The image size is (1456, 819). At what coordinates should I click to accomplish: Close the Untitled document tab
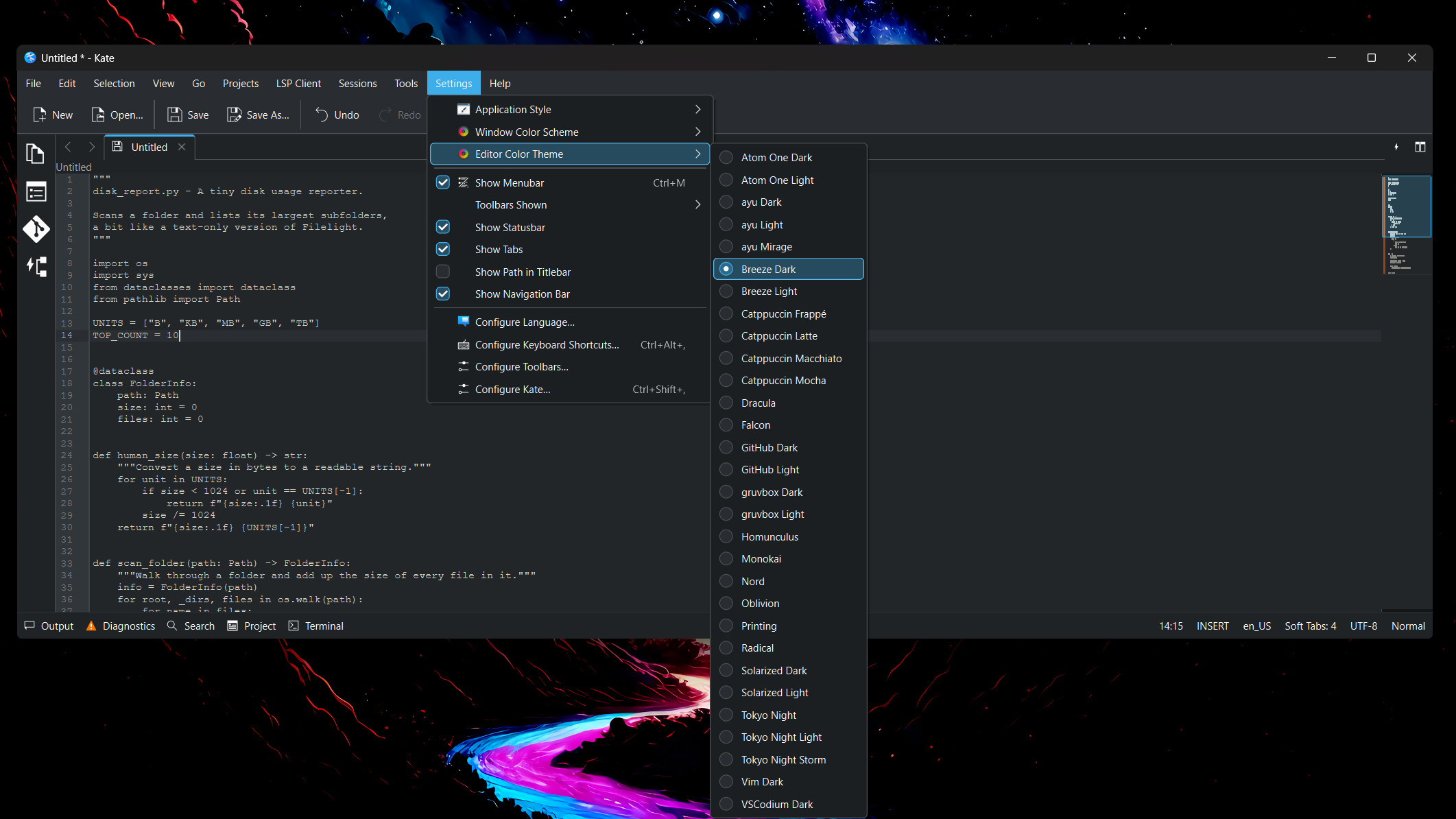[x=182, y=147]
